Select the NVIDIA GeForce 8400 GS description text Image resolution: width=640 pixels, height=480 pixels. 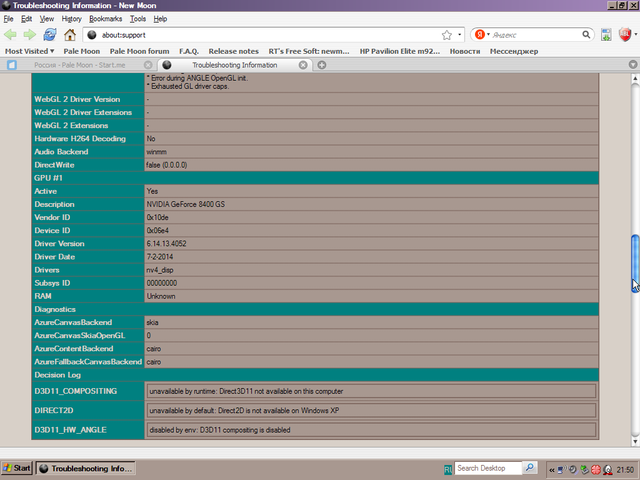(186, 204)
